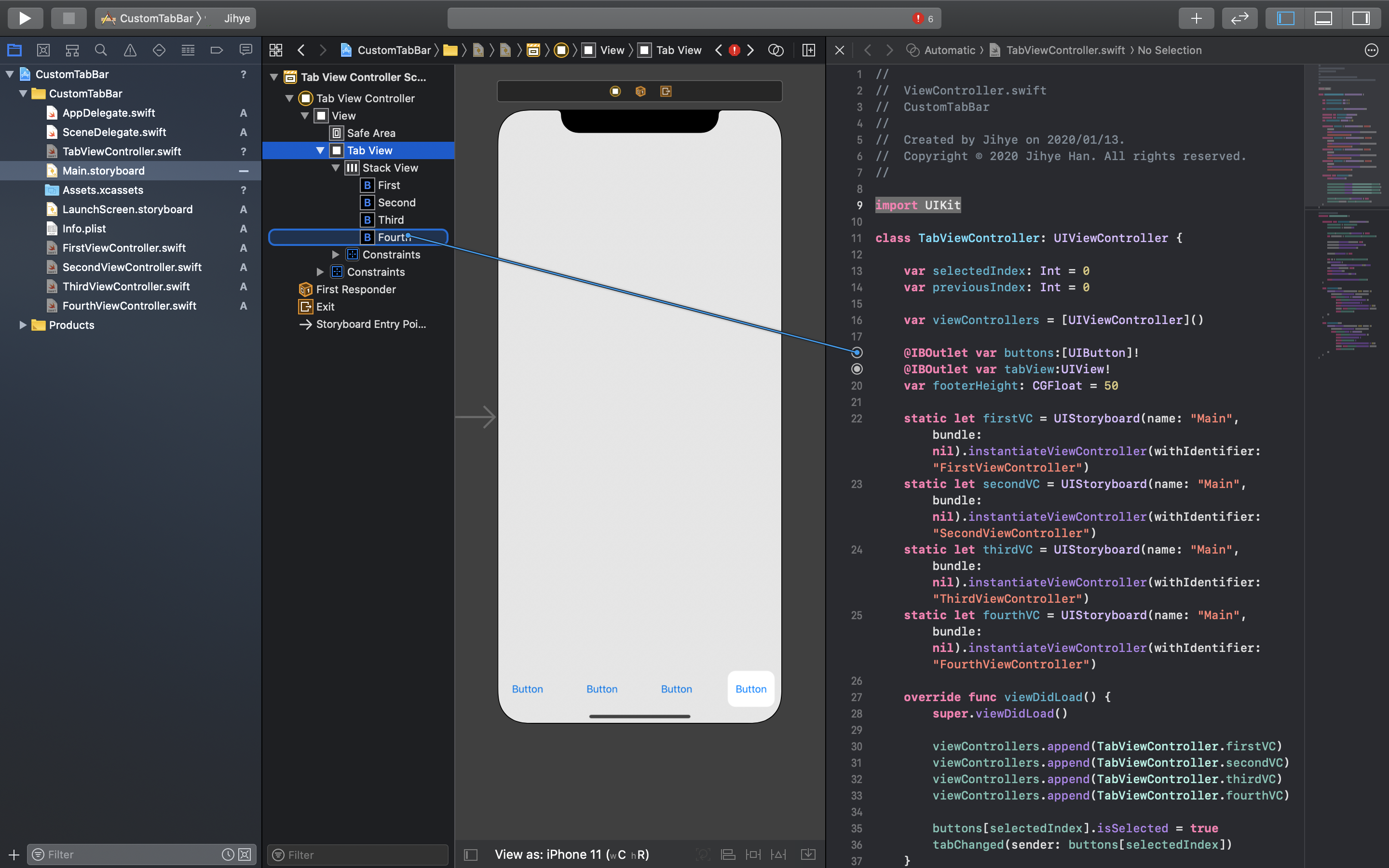Toggle the Inspectors panel visibility
Screen dimensions: 1389x868
point(1361,18)
